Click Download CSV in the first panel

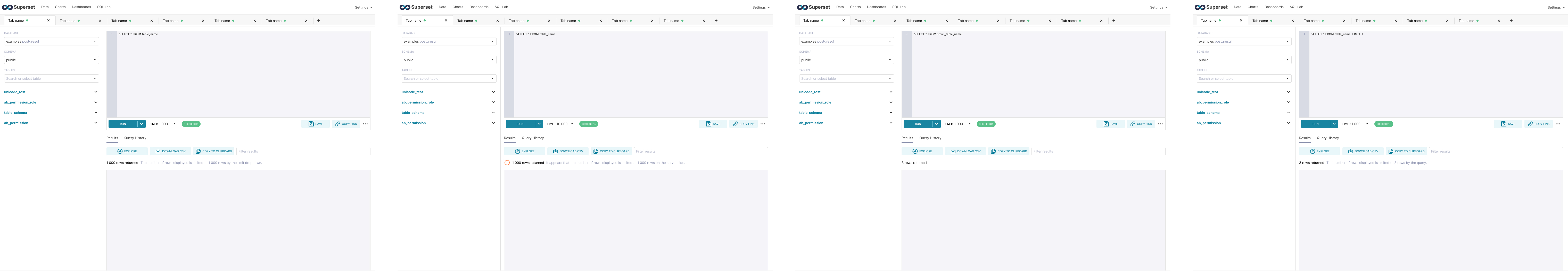click(x=170, y=151)
